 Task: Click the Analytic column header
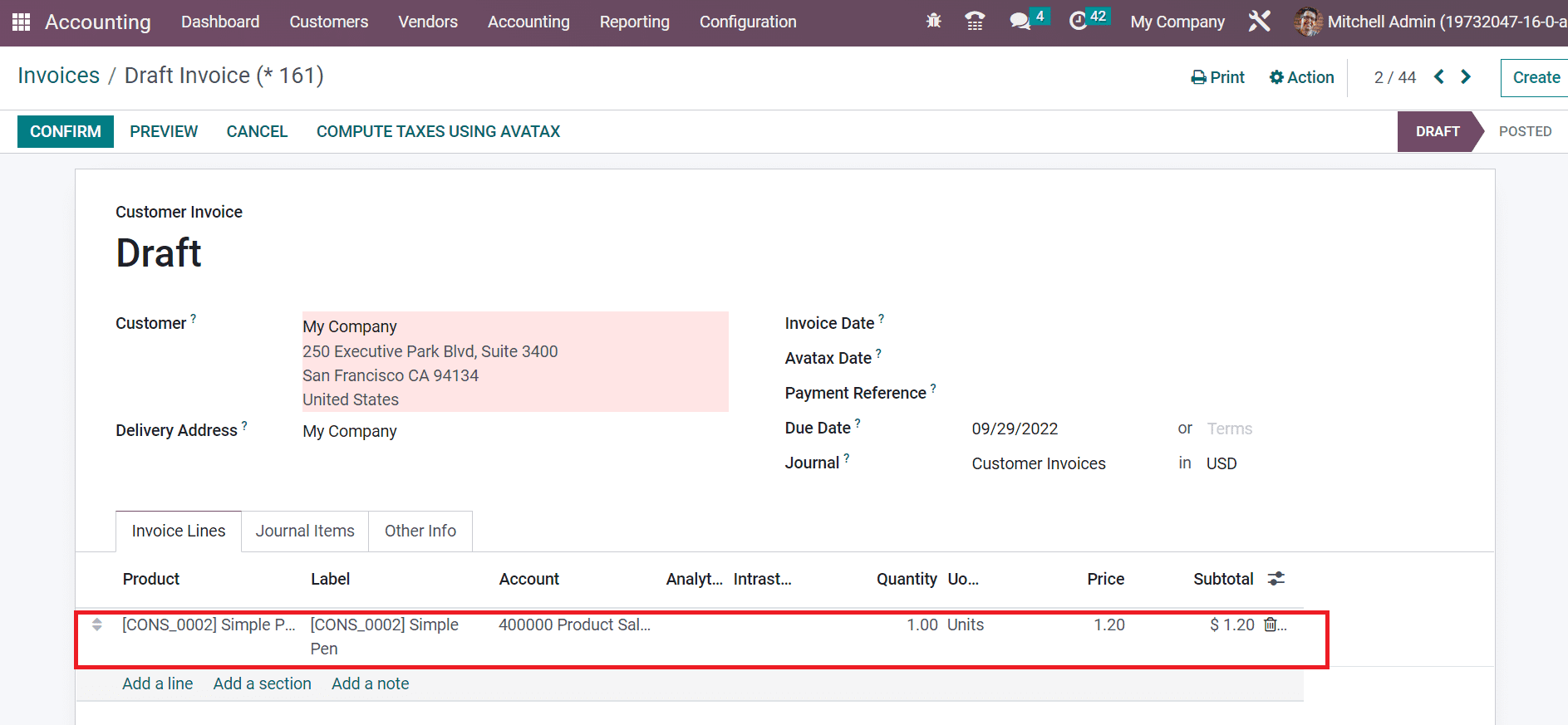(695, 579)
